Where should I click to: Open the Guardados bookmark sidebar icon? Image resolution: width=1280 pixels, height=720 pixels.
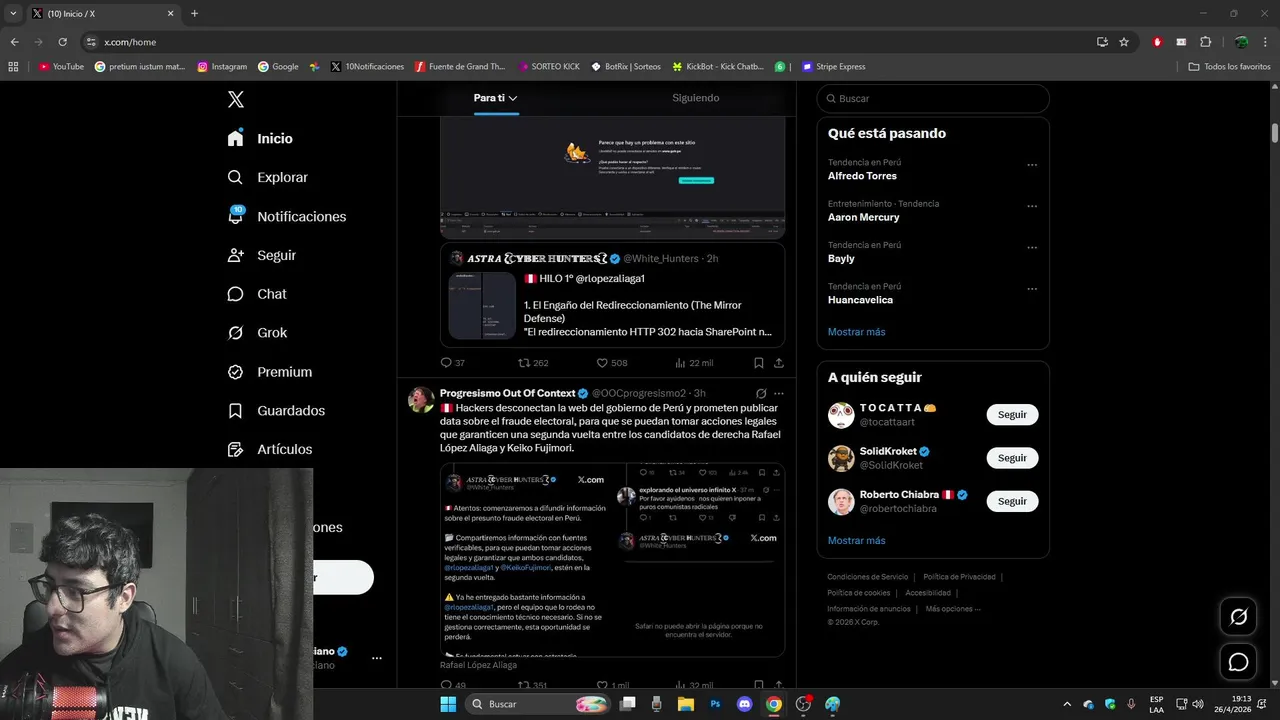235,411
